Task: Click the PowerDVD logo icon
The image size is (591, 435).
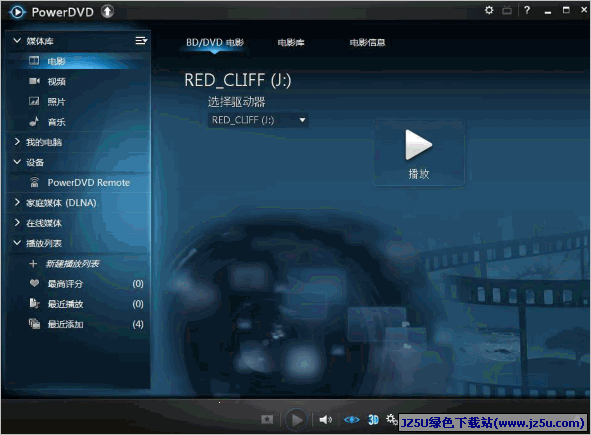Action: click(x=17, y=12)
